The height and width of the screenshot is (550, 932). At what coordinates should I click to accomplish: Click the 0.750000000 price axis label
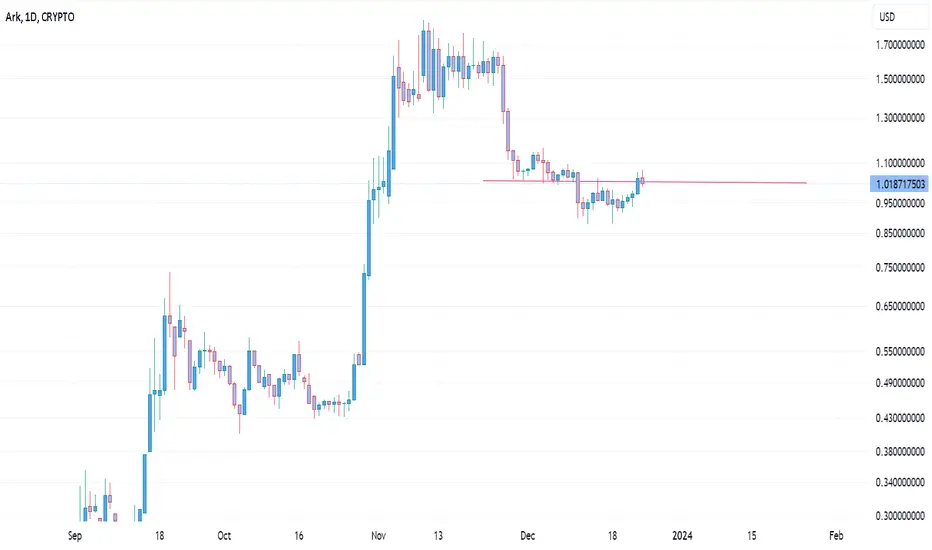pos(900,268)
